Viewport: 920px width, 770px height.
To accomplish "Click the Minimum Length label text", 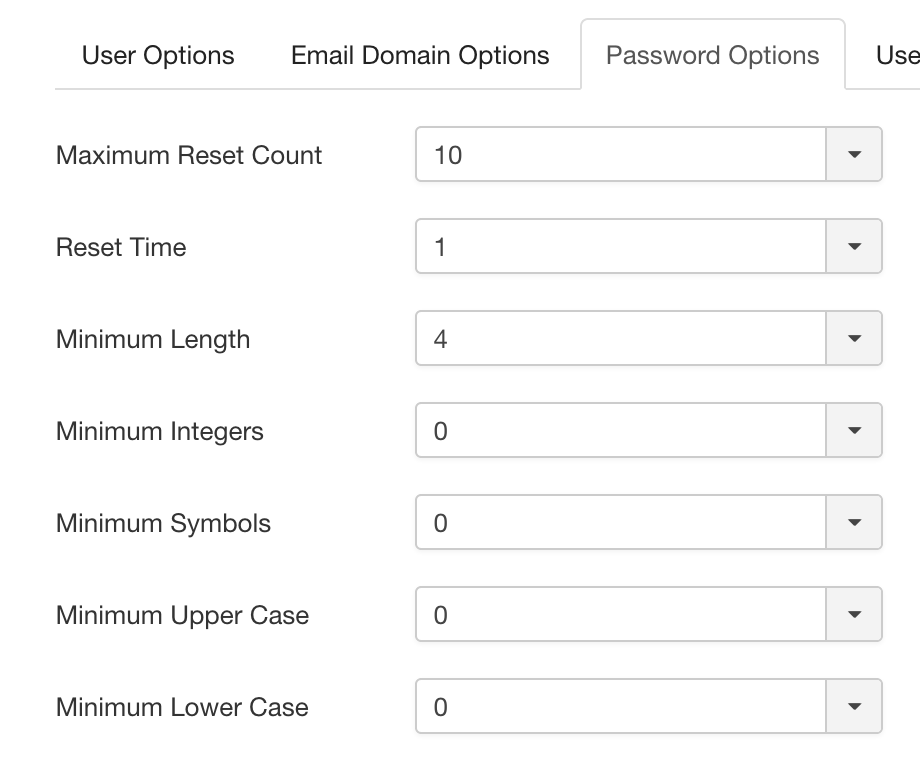I will point(153,340).
